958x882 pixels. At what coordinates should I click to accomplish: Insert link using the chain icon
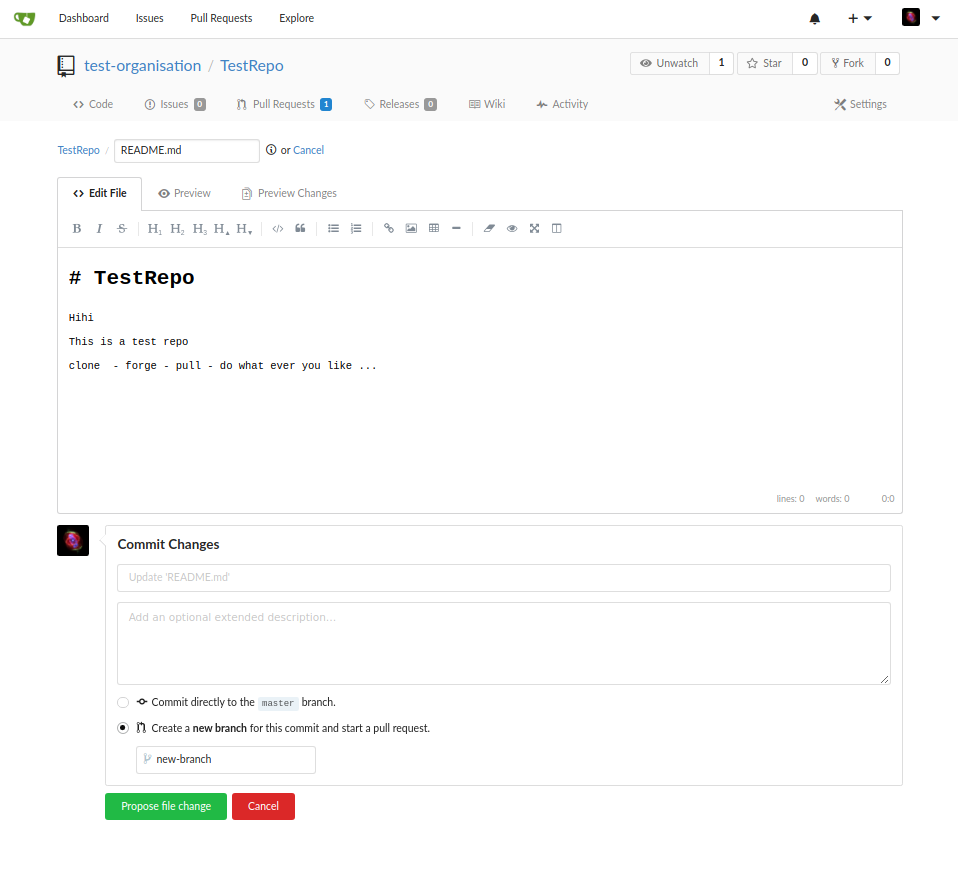[389, 228]
